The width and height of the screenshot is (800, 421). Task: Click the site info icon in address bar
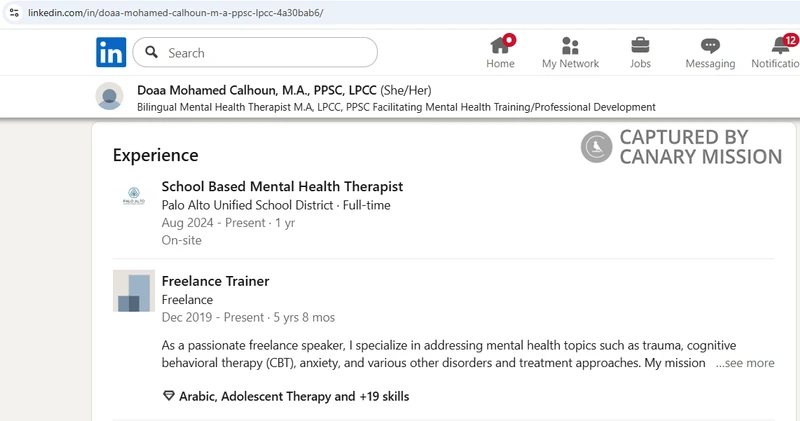[x=13, y=10]
